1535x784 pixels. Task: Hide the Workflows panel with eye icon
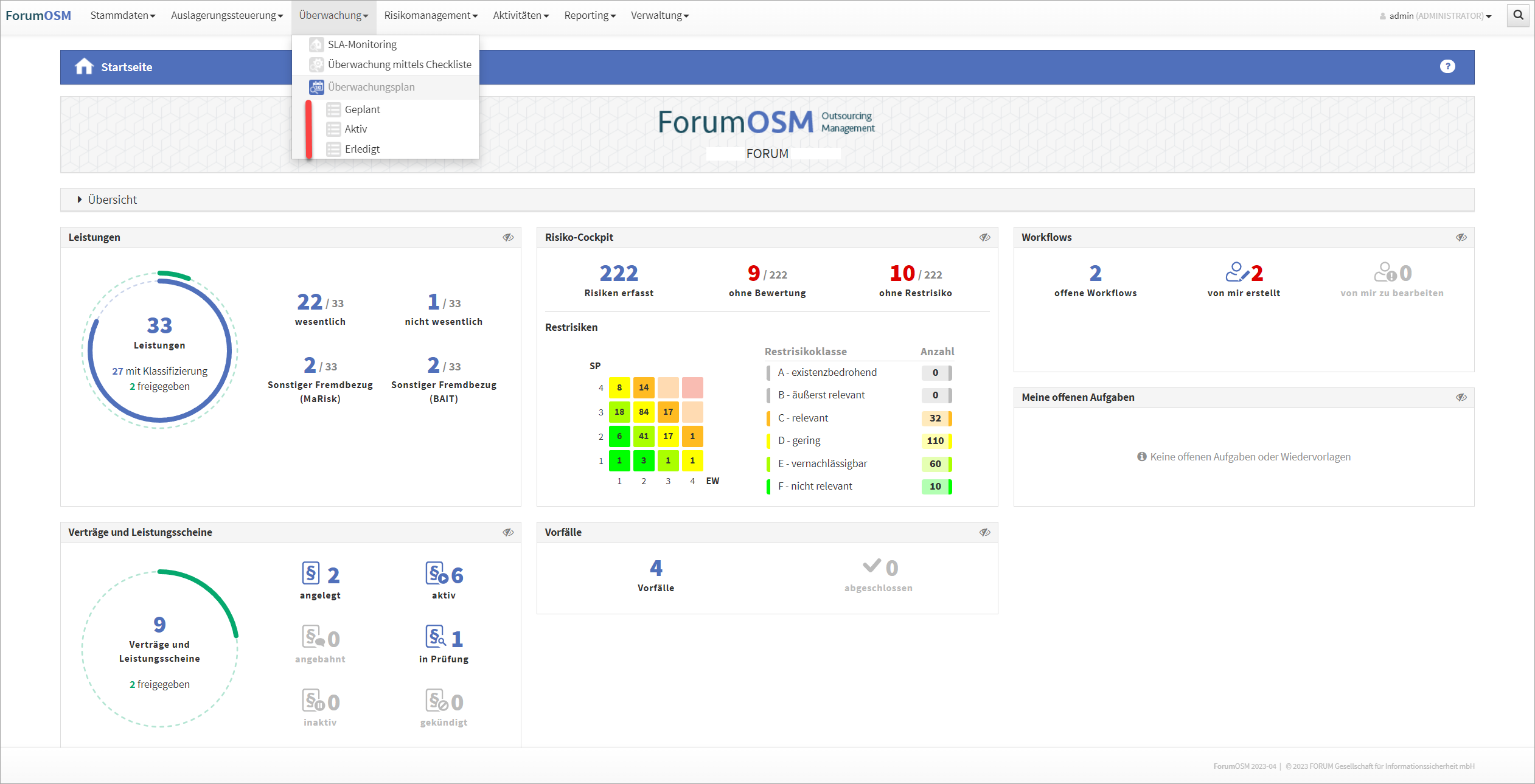(x=1461, y=237)
